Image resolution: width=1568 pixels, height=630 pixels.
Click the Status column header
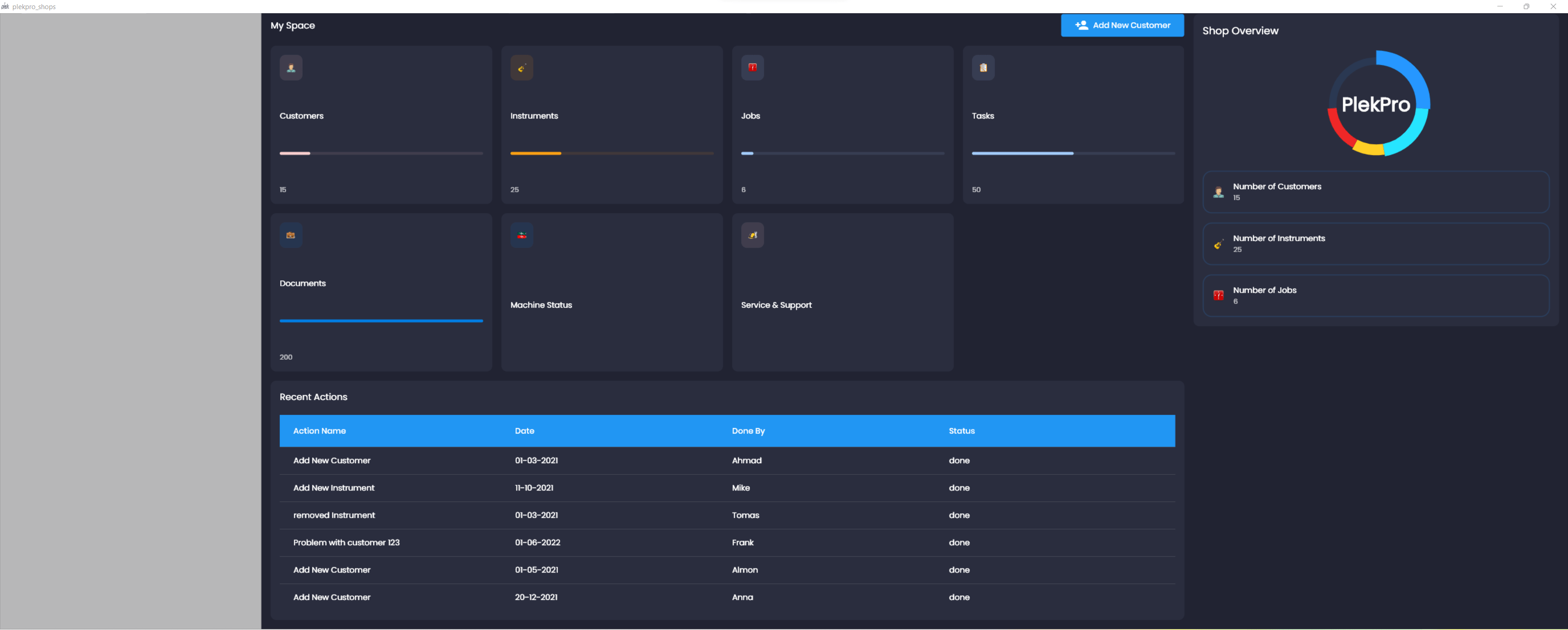tap(962, 431)
